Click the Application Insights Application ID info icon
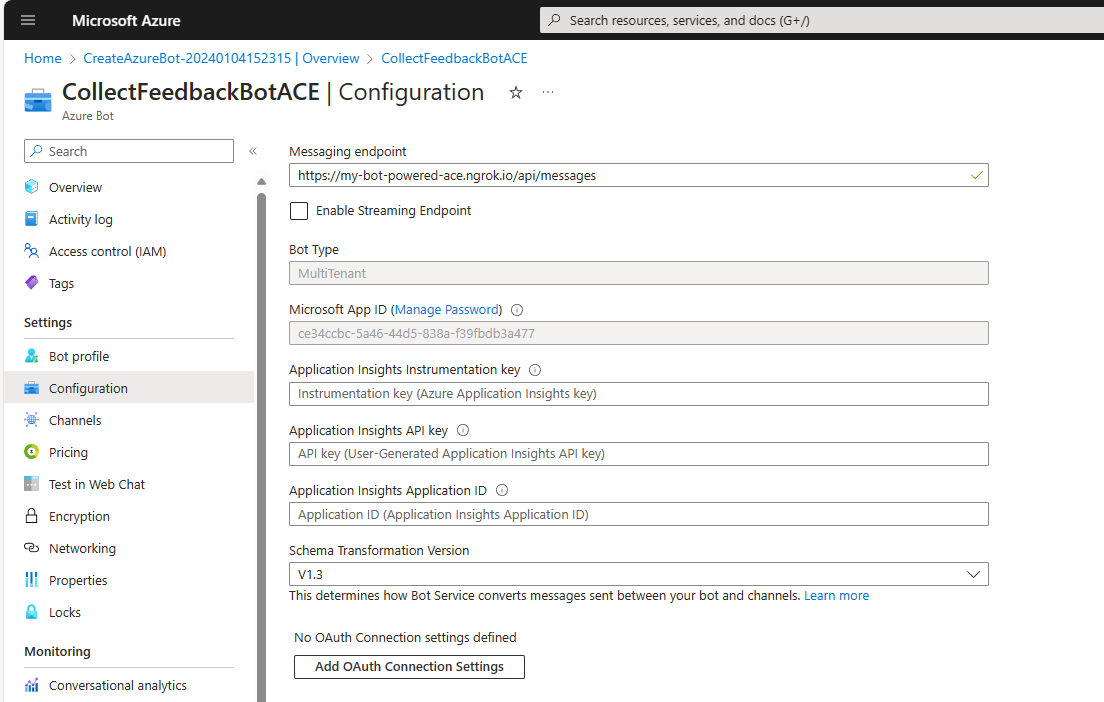 click(502, 491)
